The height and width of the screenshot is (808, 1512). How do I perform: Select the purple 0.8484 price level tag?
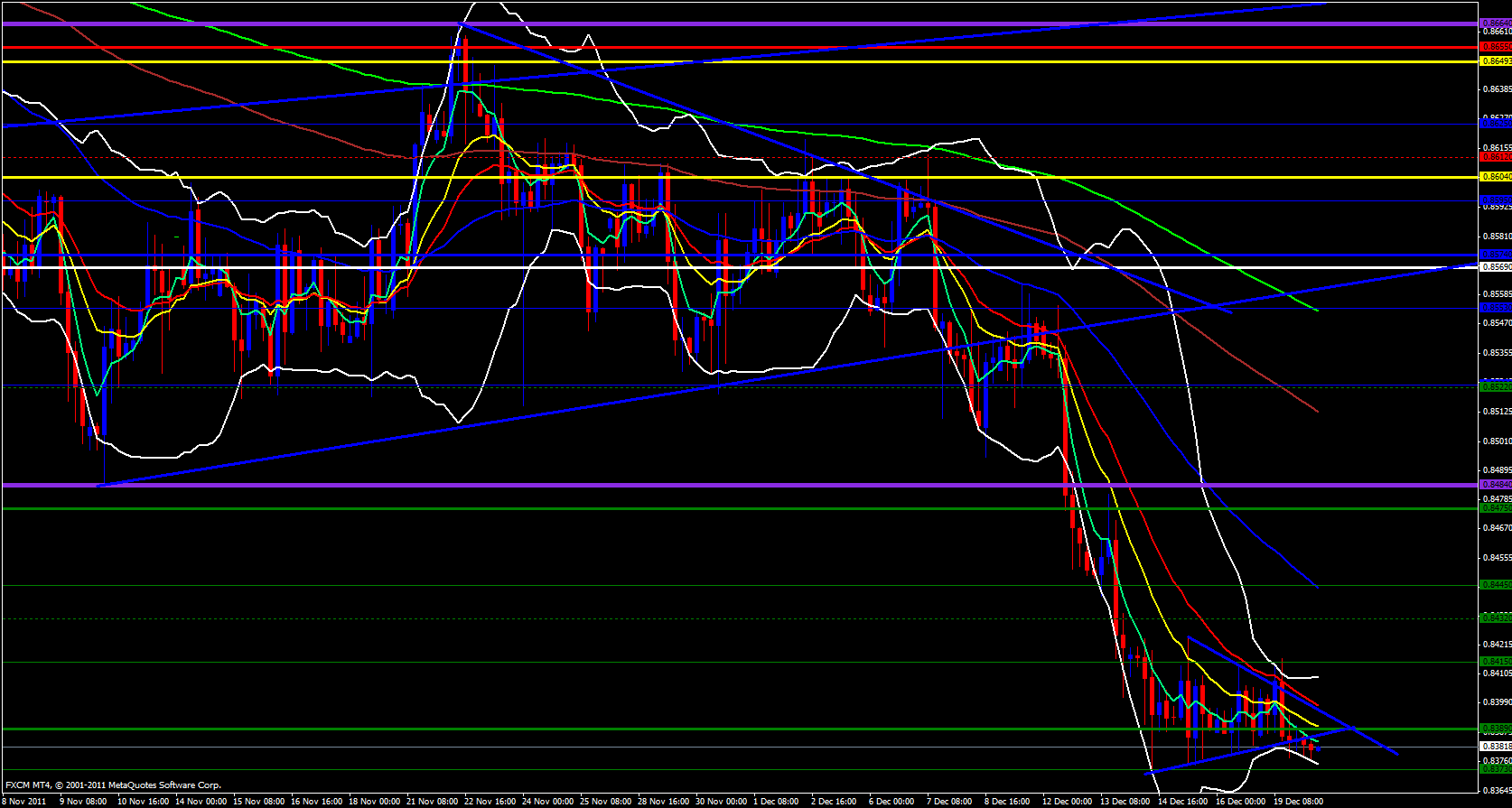[1495, 485]
